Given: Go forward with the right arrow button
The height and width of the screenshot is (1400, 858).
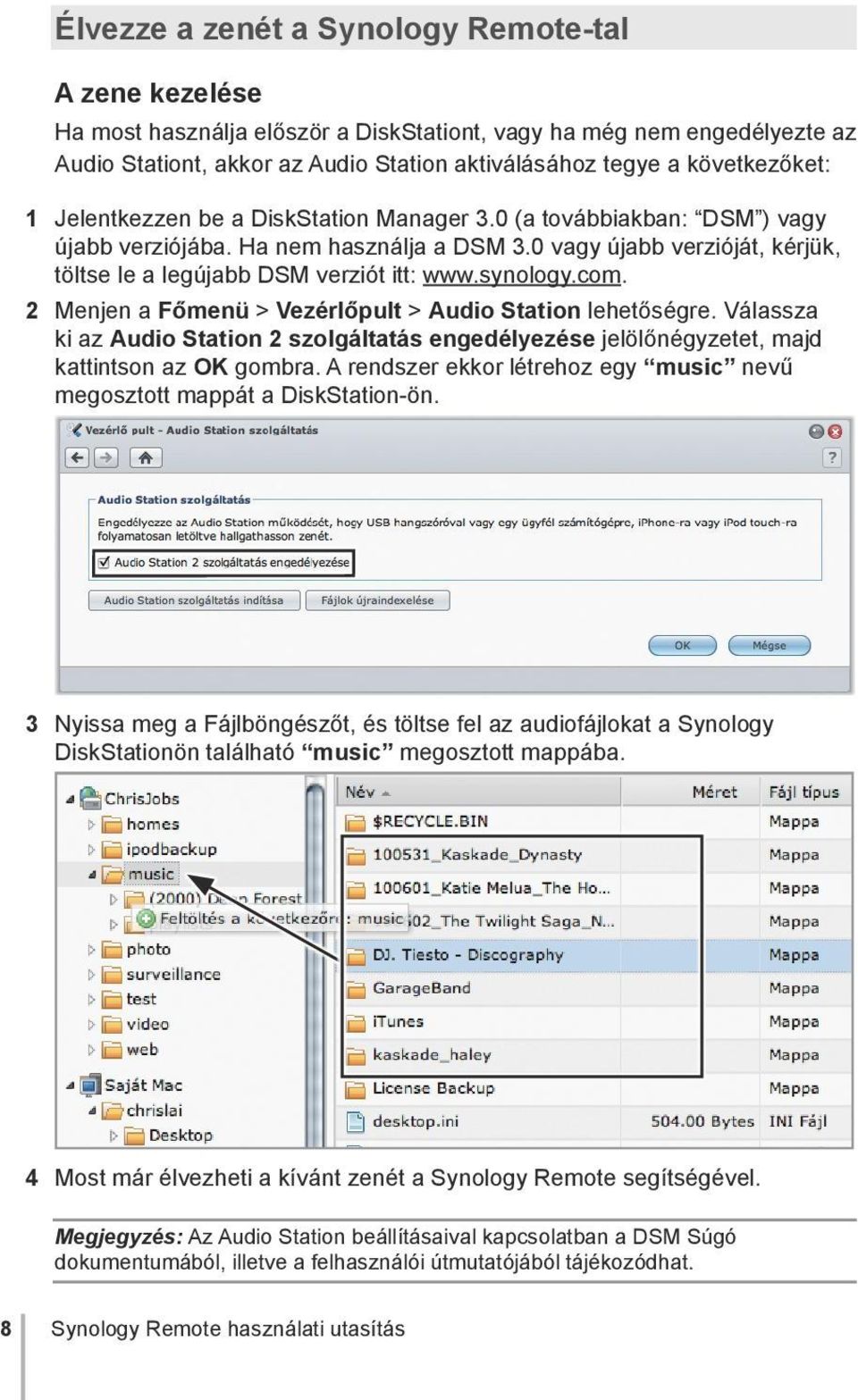Looking at the screenshot, I should pos(105,458).
